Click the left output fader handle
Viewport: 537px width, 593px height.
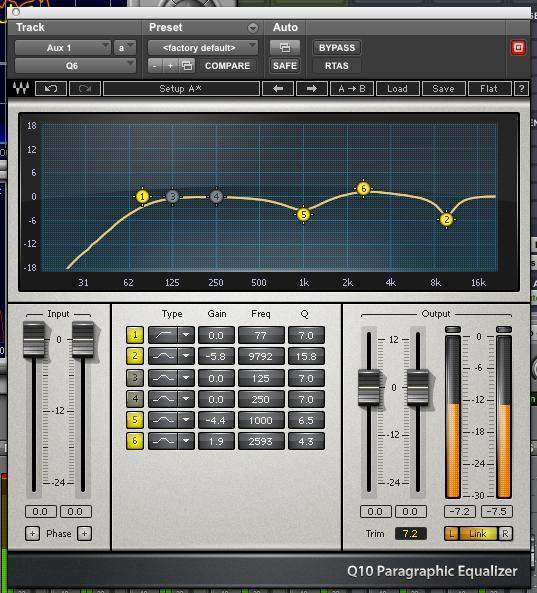[369, 388]
